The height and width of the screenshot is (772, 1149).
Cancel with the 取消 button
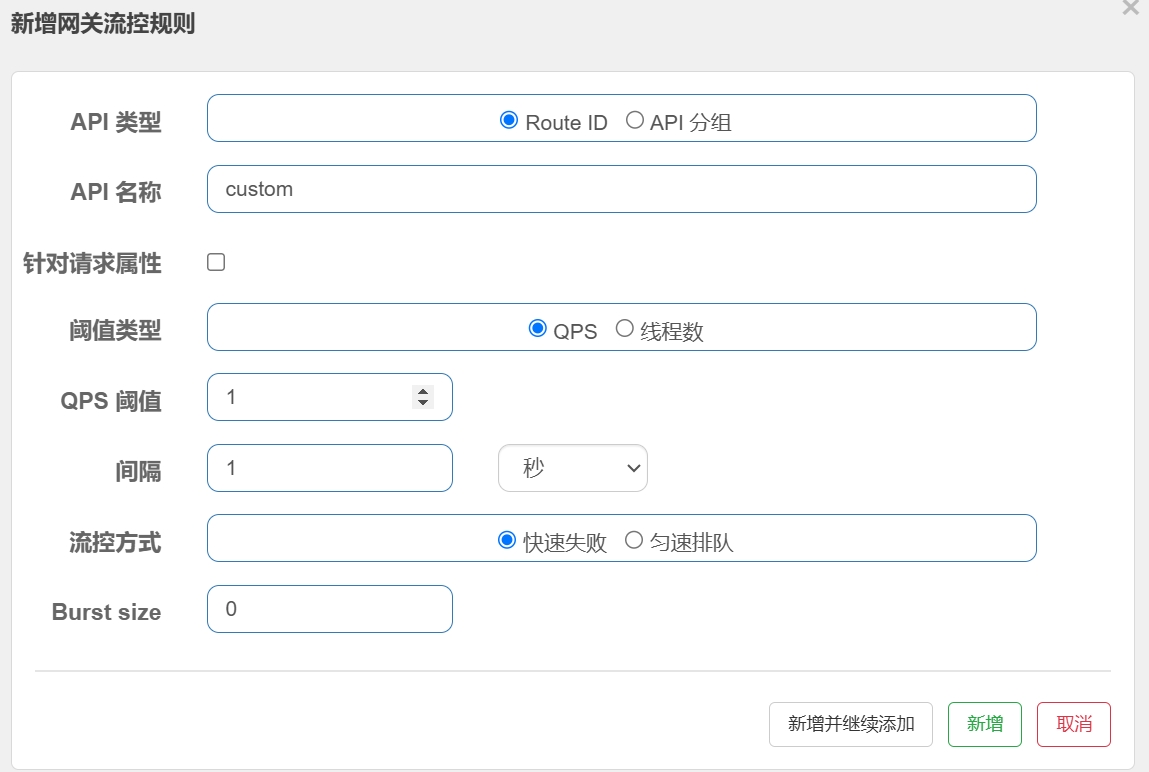tap(1073, 724)
